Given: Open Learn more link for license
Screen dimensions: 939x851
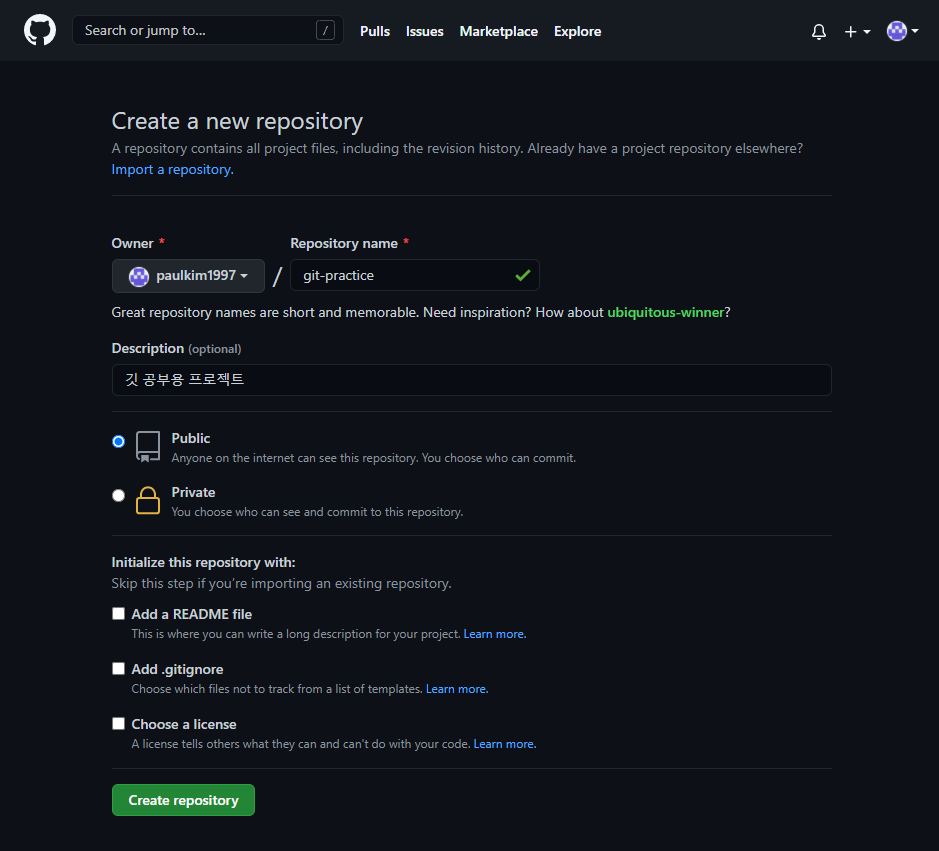Looking at the screenshot, I should click(x=505, y=744).
